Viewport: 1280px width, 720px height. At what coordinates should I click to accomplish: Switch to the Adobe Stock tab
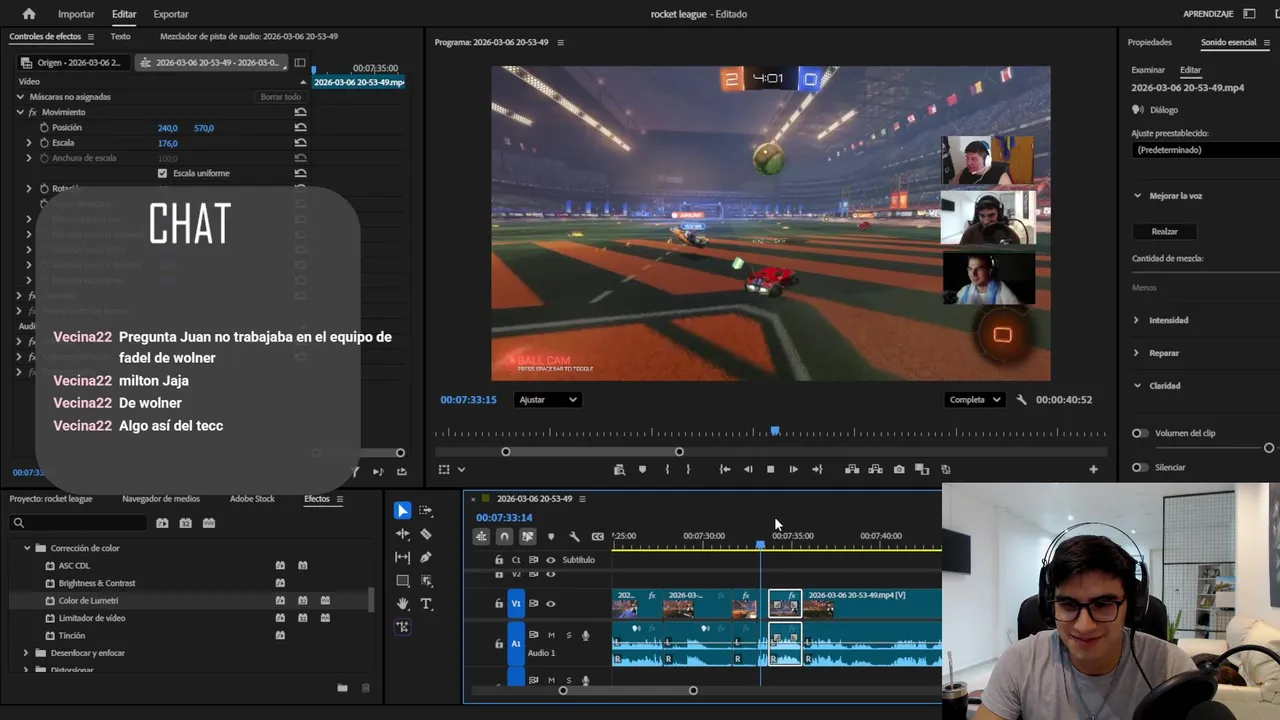click(252, 499)
